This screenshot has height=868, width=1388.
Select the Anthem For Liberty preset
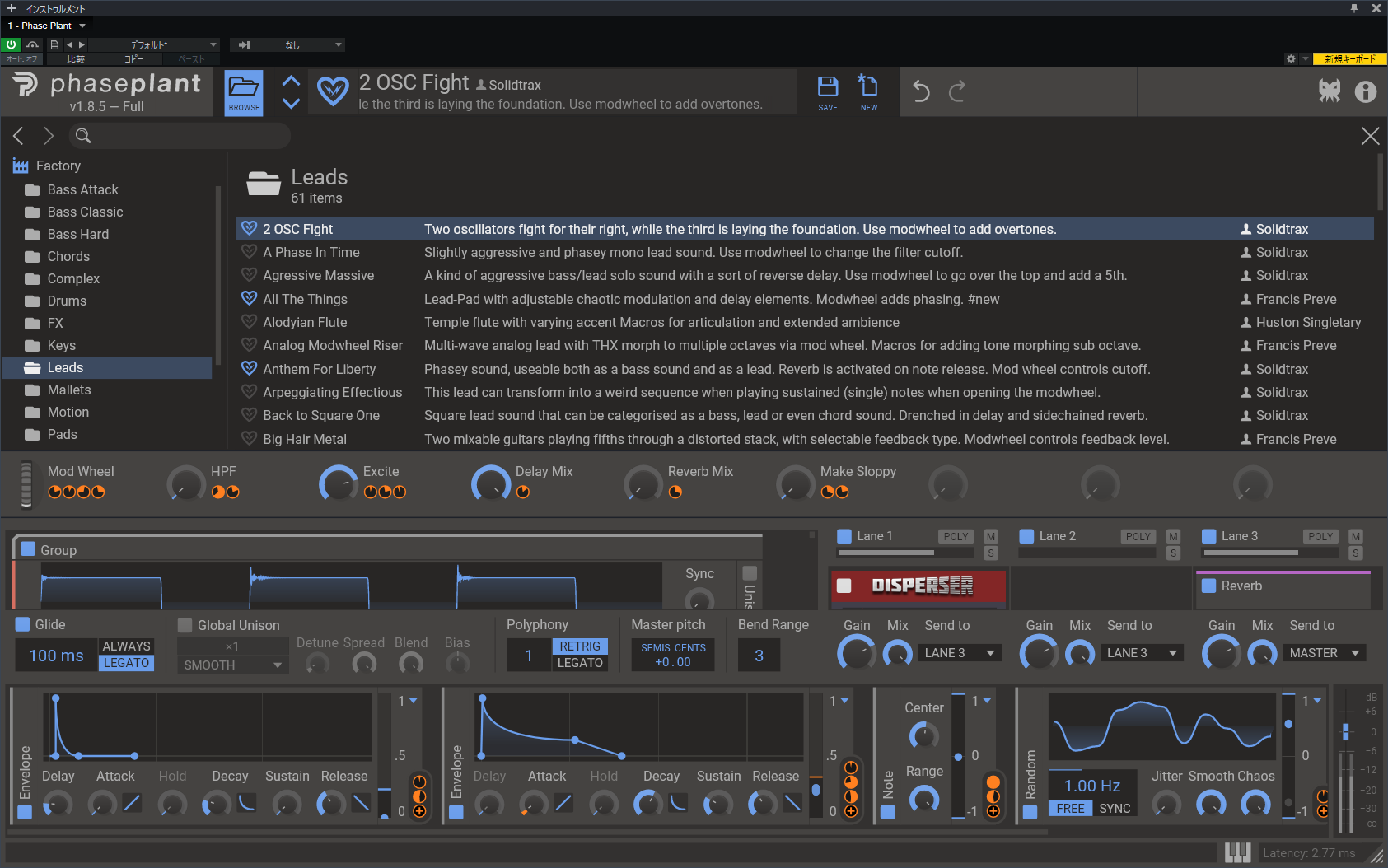[805, 369]
